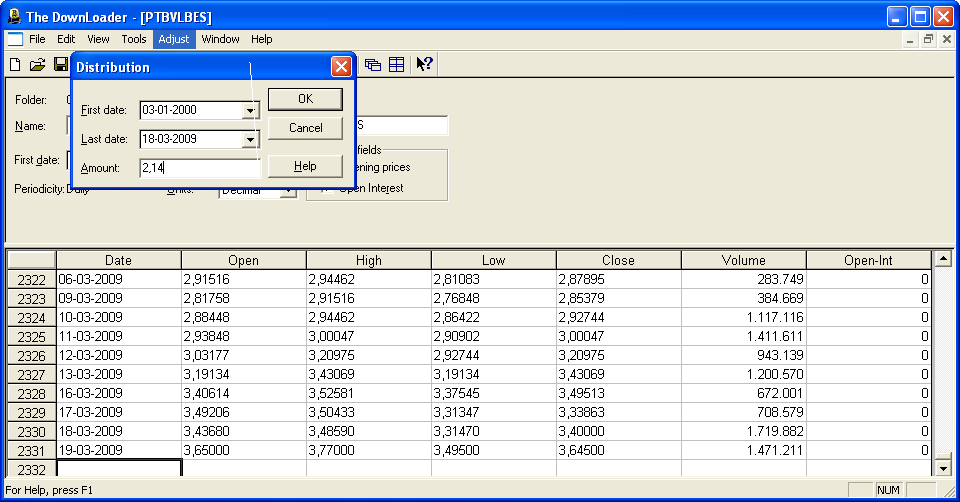Click the empty Date cell in row 2332

[119, 468]
